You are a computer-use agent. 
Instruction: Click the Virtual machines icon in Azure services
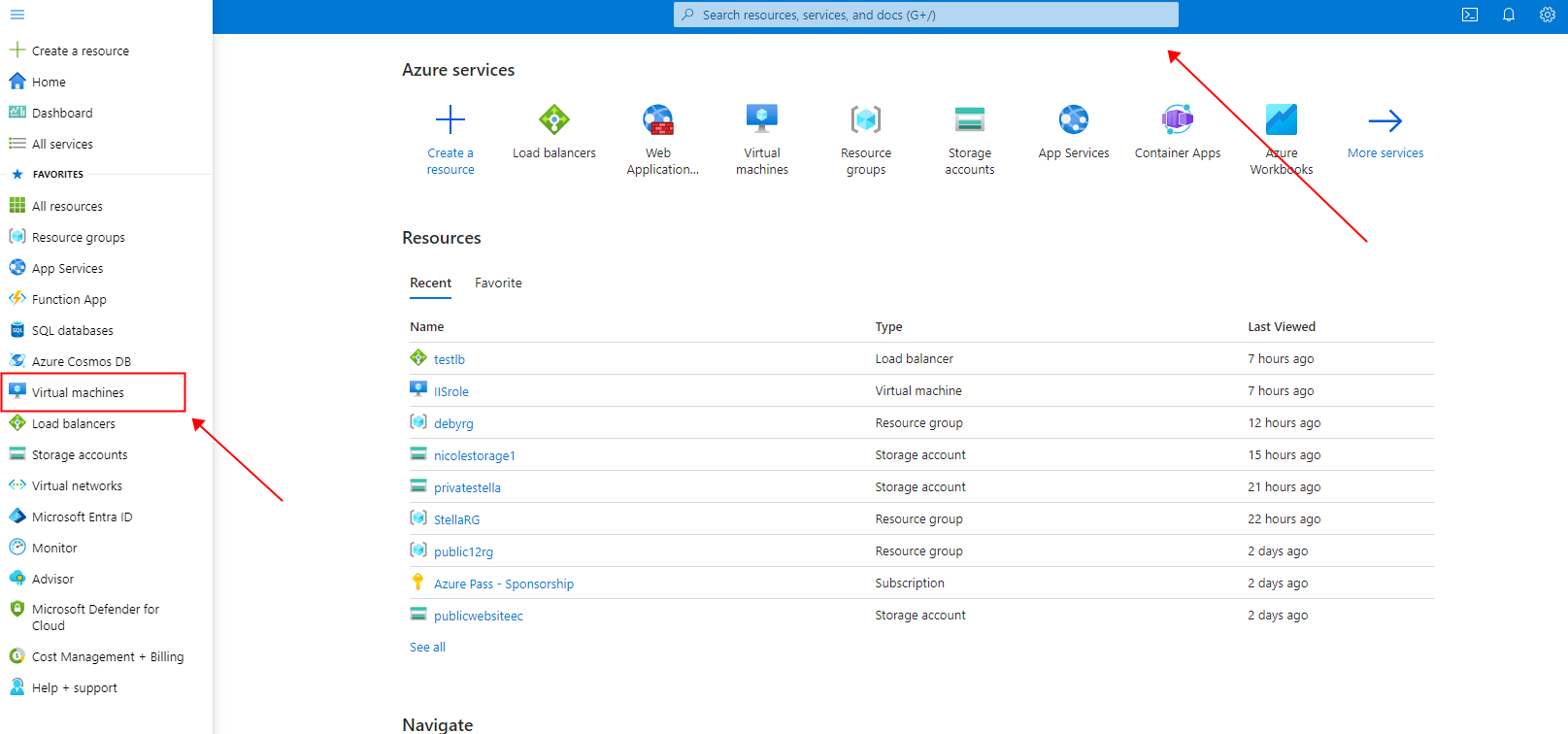[762, 120]
